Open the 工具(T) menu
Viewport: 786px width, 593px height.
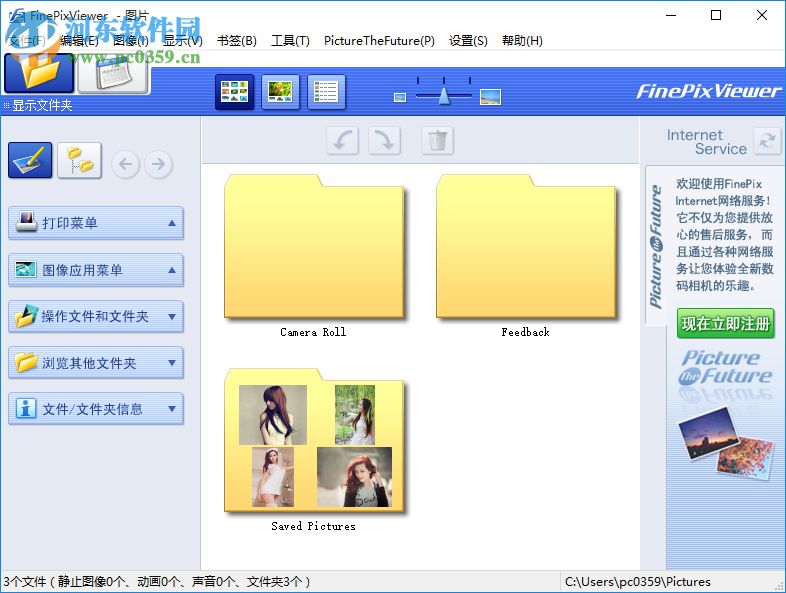coord(290,41)
